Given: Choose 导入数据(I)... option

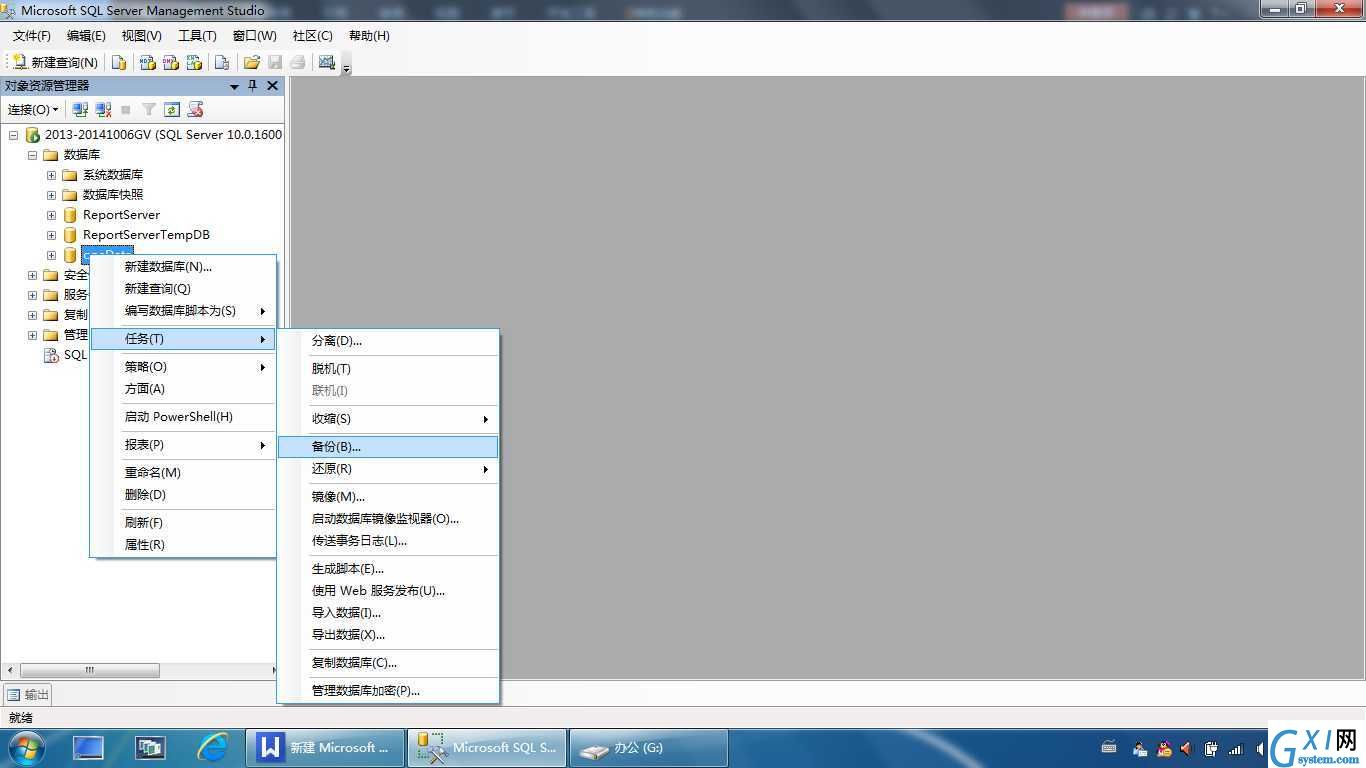Looking at the screenshot, I should (x=388, y=613).
